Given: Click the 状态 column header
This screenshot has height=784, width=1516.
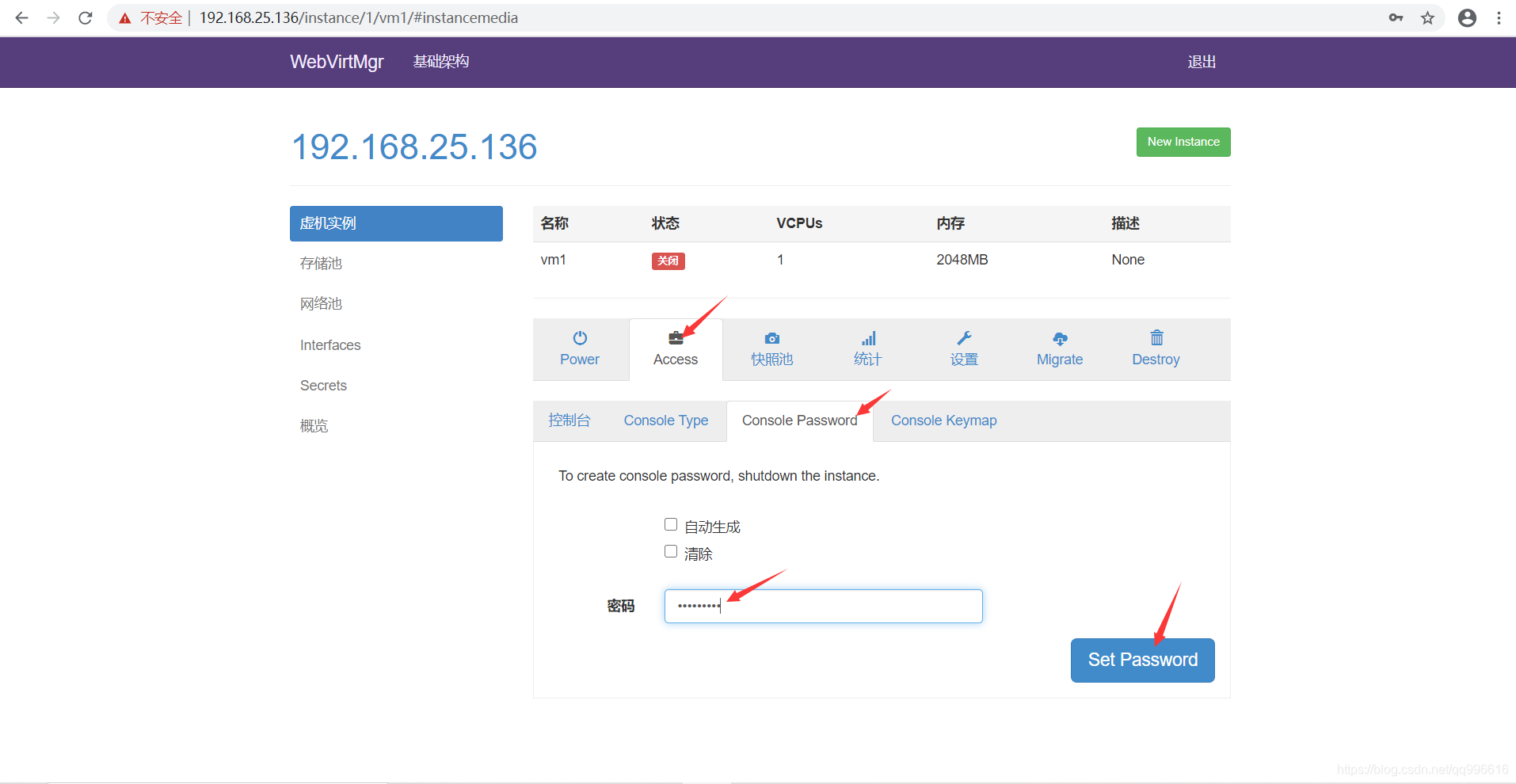Looking at the screenshot, I should (665, 223).
